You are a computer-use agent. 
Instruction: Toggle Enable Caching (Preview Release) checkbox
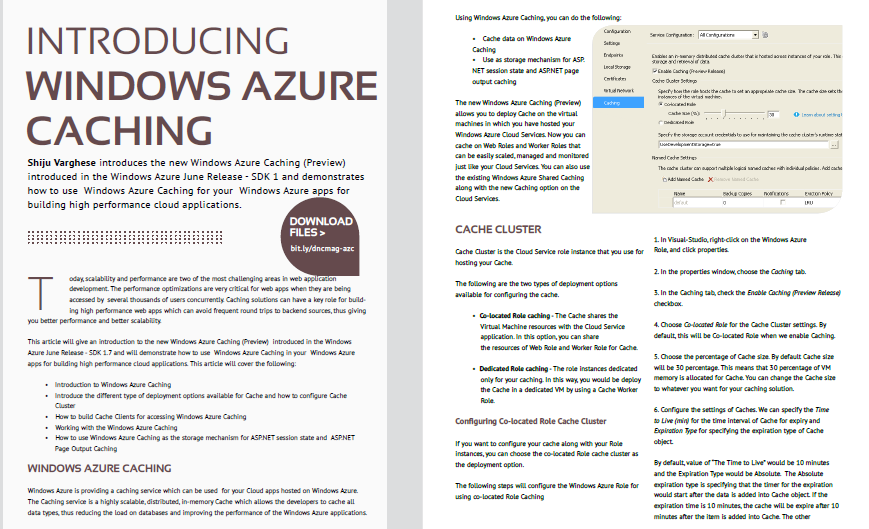pos(654,71)
